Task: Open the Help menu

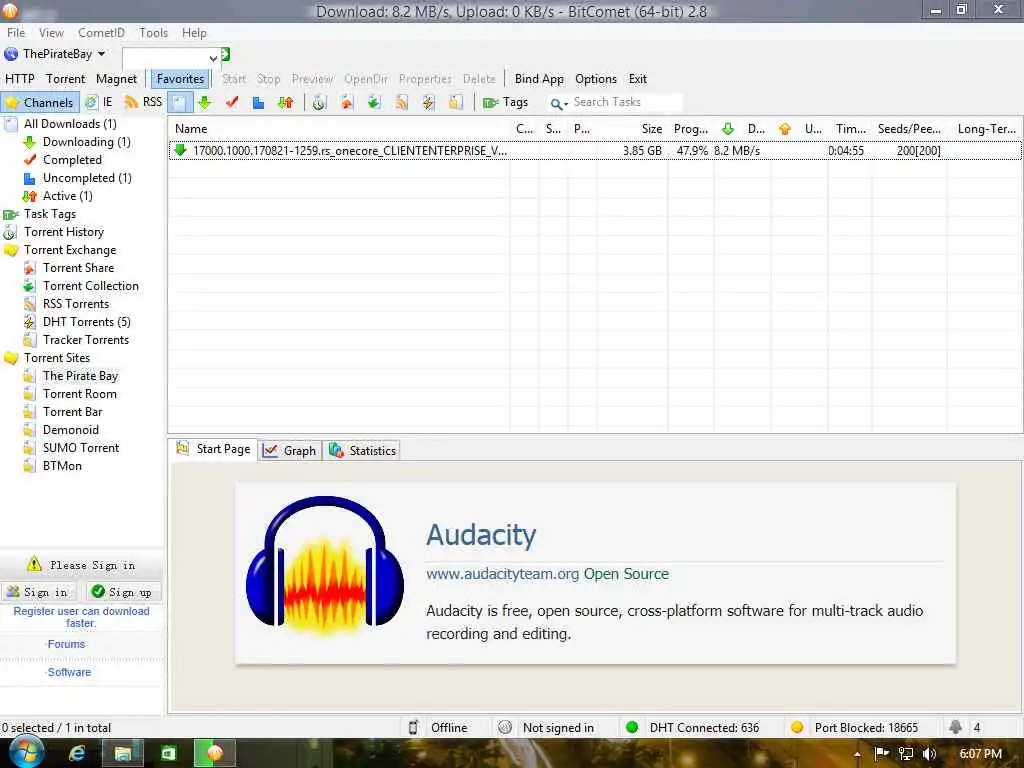Action: [194, 33]
